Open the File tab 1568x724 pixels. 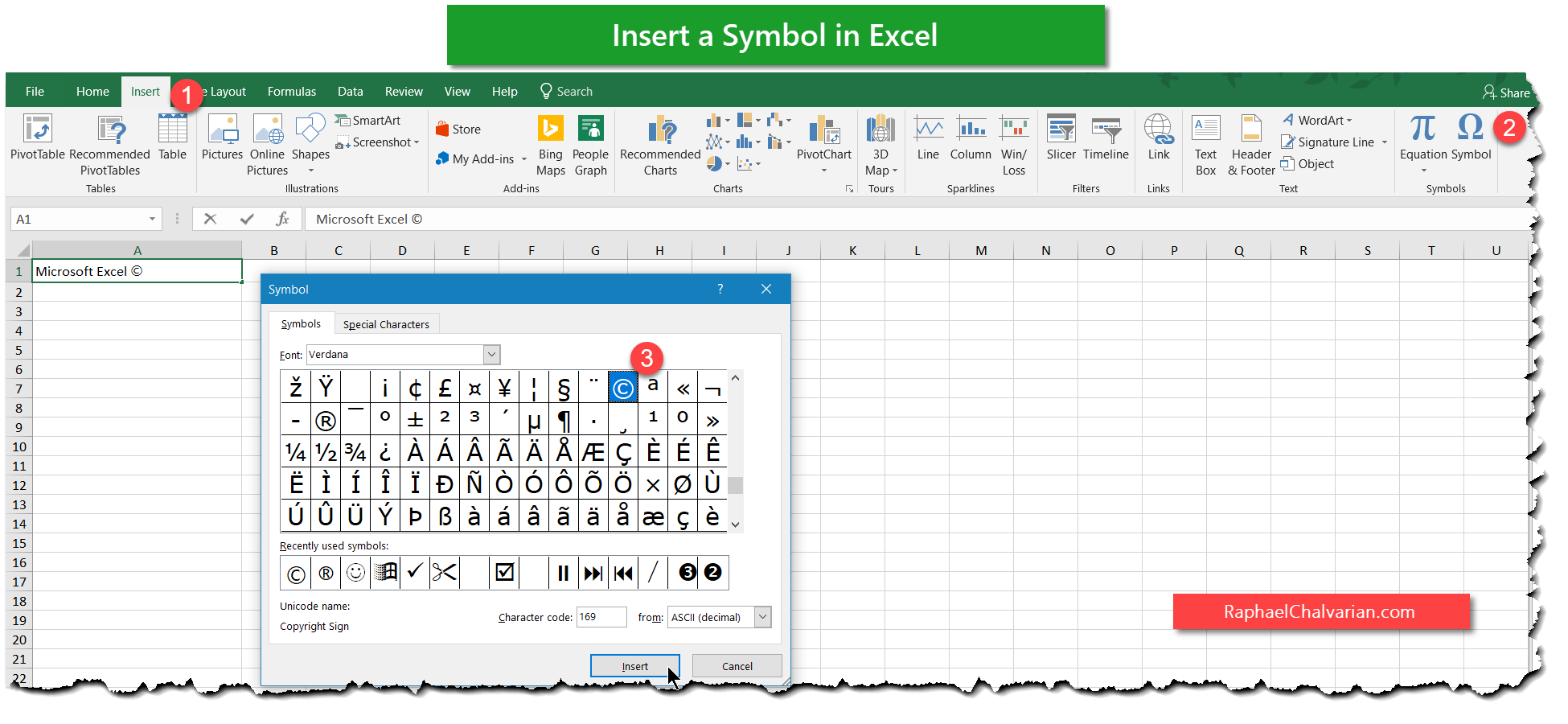[35, 92]
